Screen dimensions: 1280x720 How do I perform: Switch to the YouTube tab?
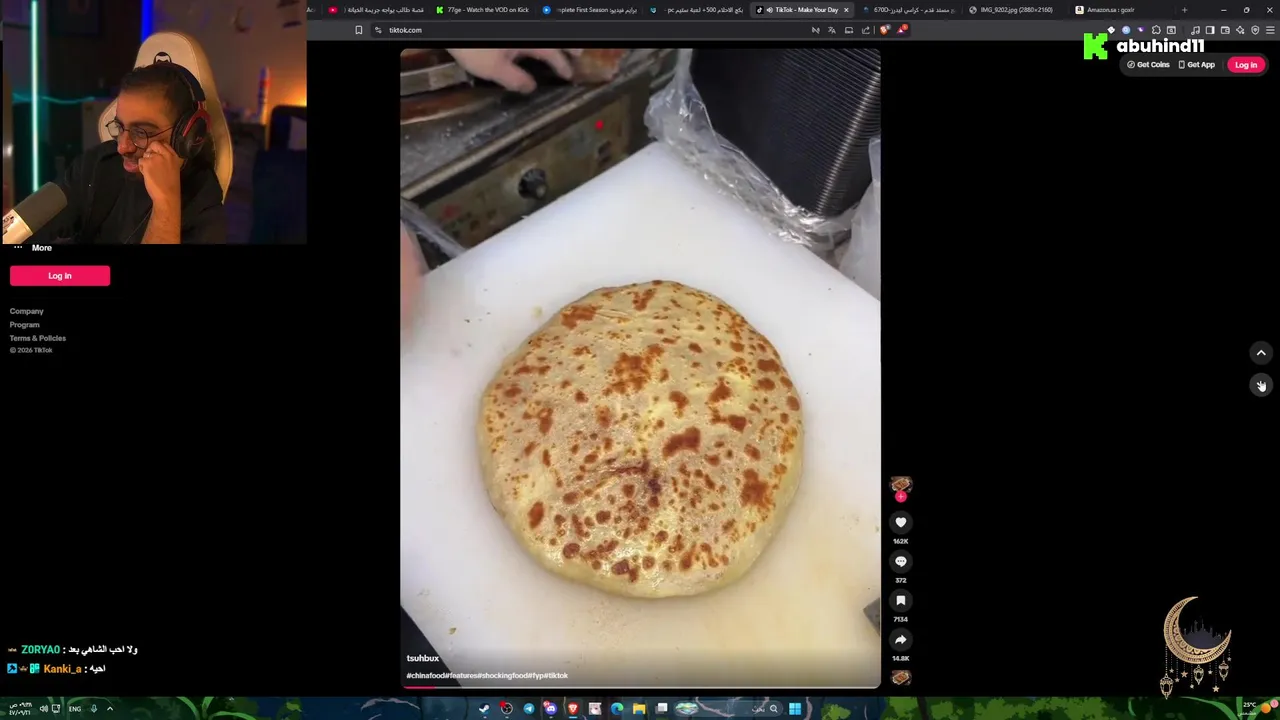click(377, 10)
